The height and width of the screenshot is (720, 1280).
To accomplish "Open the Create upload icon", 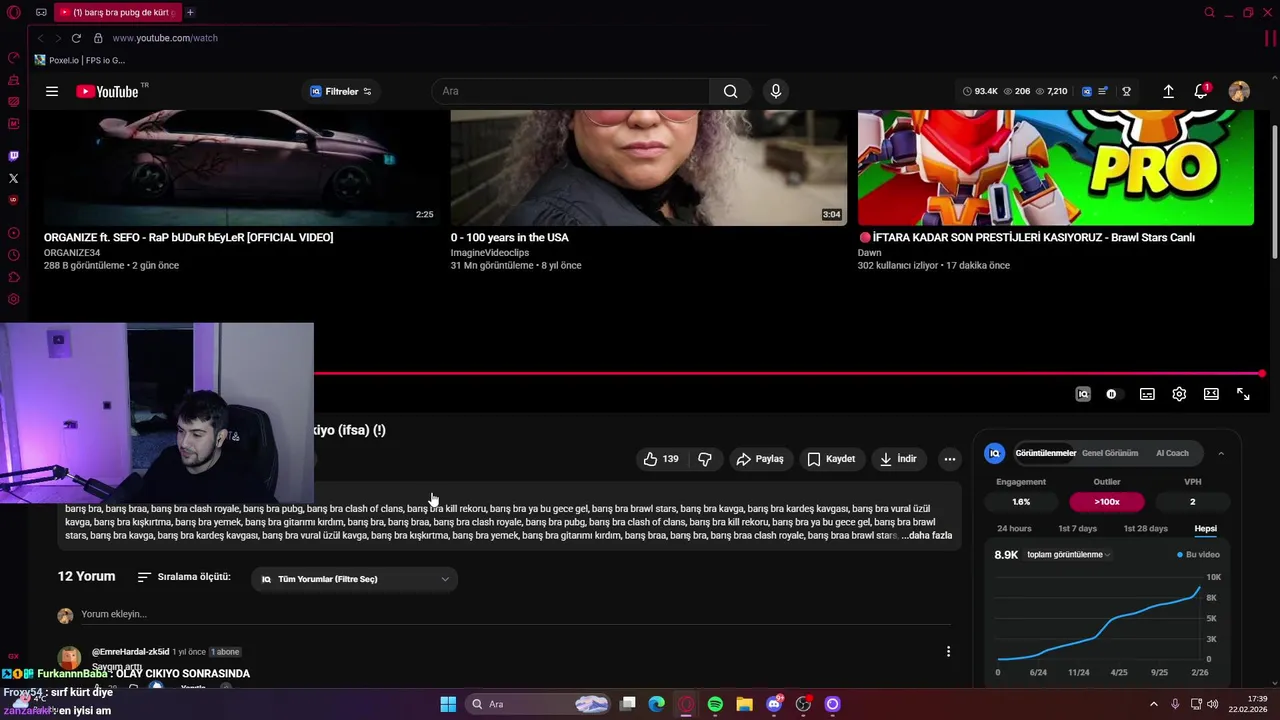I will point(1168,91).
